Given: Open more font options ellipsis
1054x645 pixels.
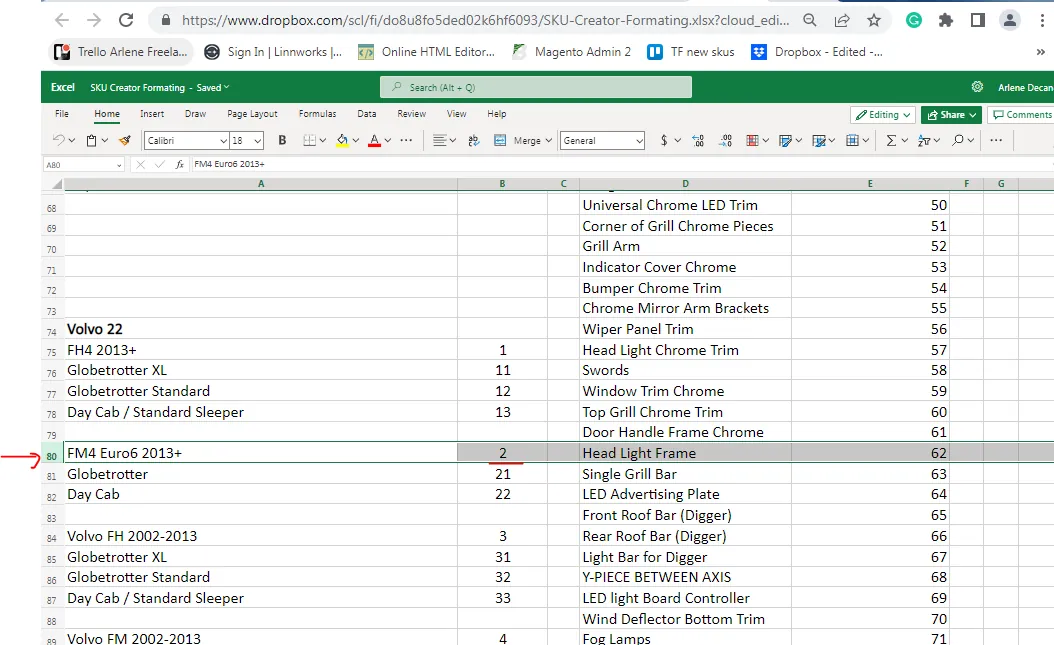Looking at the screenshot, I should point(406,140).
